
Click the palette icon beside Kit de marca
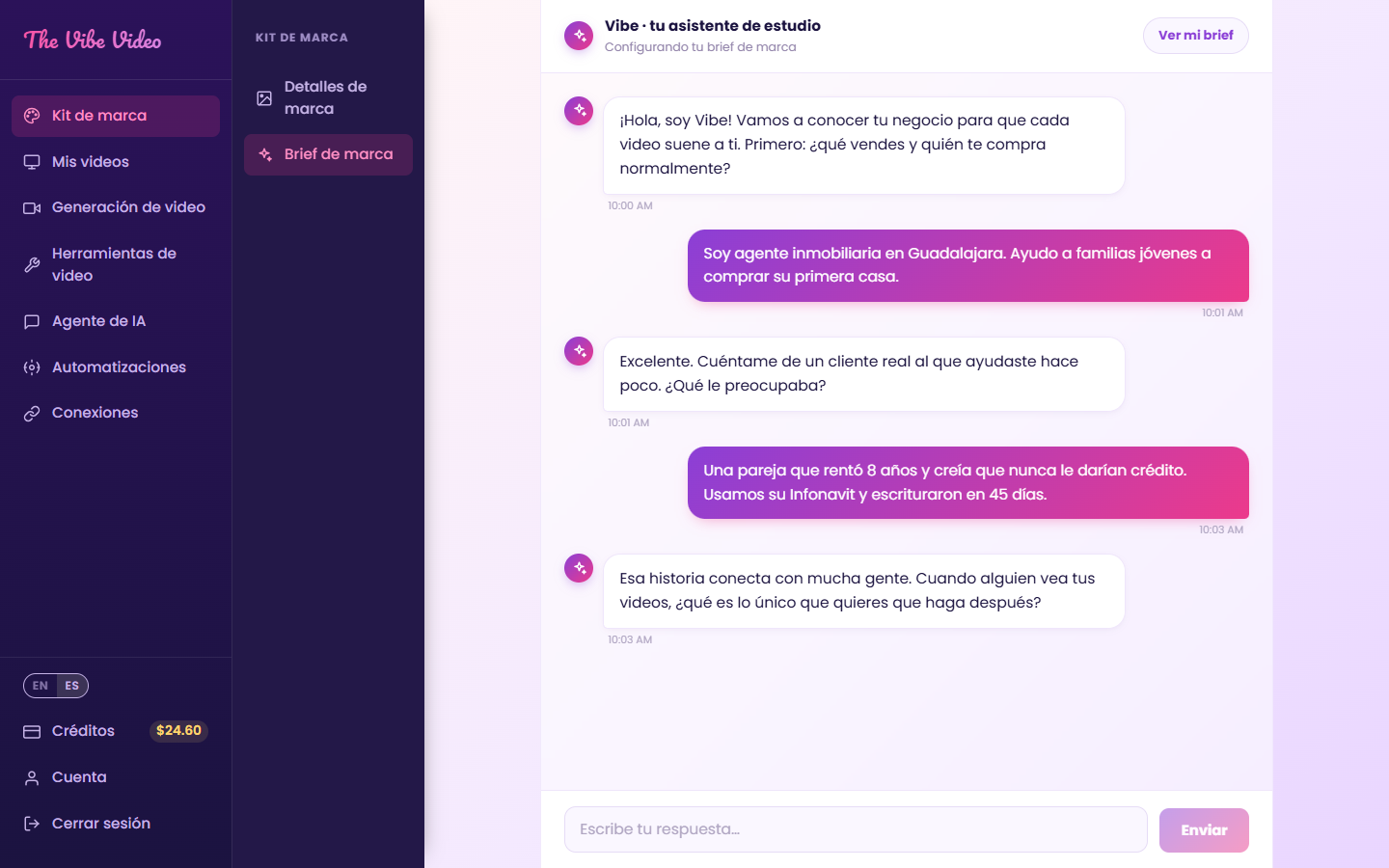[32, 116]
